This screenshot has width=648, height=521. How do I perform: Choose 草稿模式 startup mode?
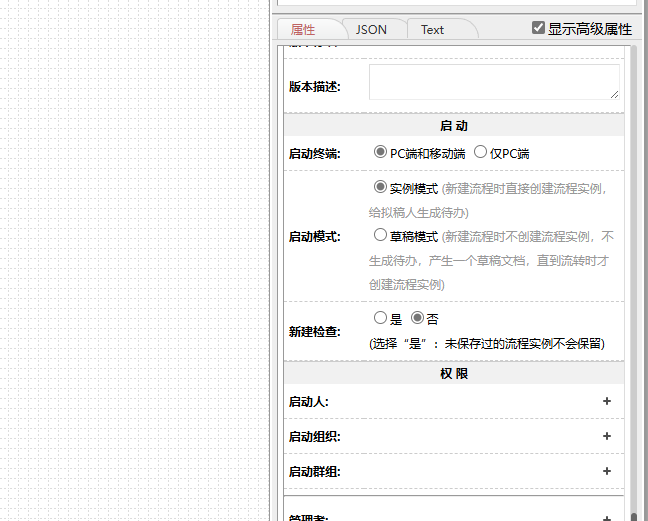pos(380,236)
